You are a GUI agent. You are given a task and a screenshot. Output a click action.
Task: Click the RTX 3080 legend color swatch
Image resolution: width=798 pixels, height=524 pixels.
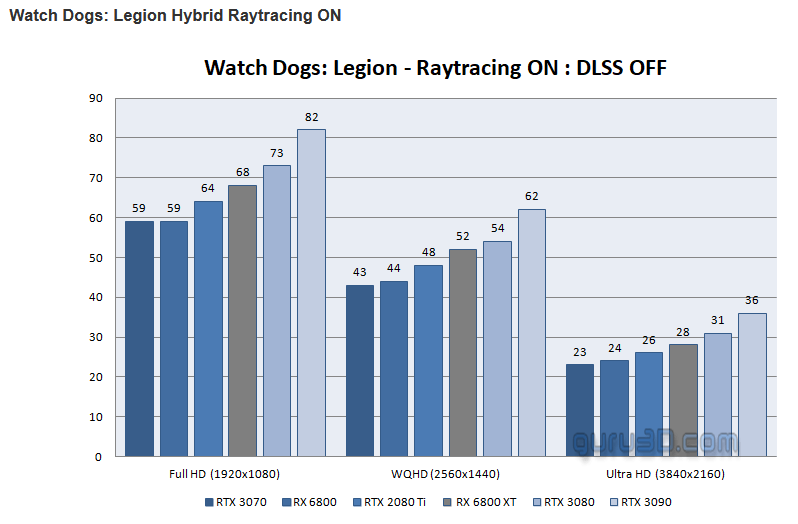537,503
